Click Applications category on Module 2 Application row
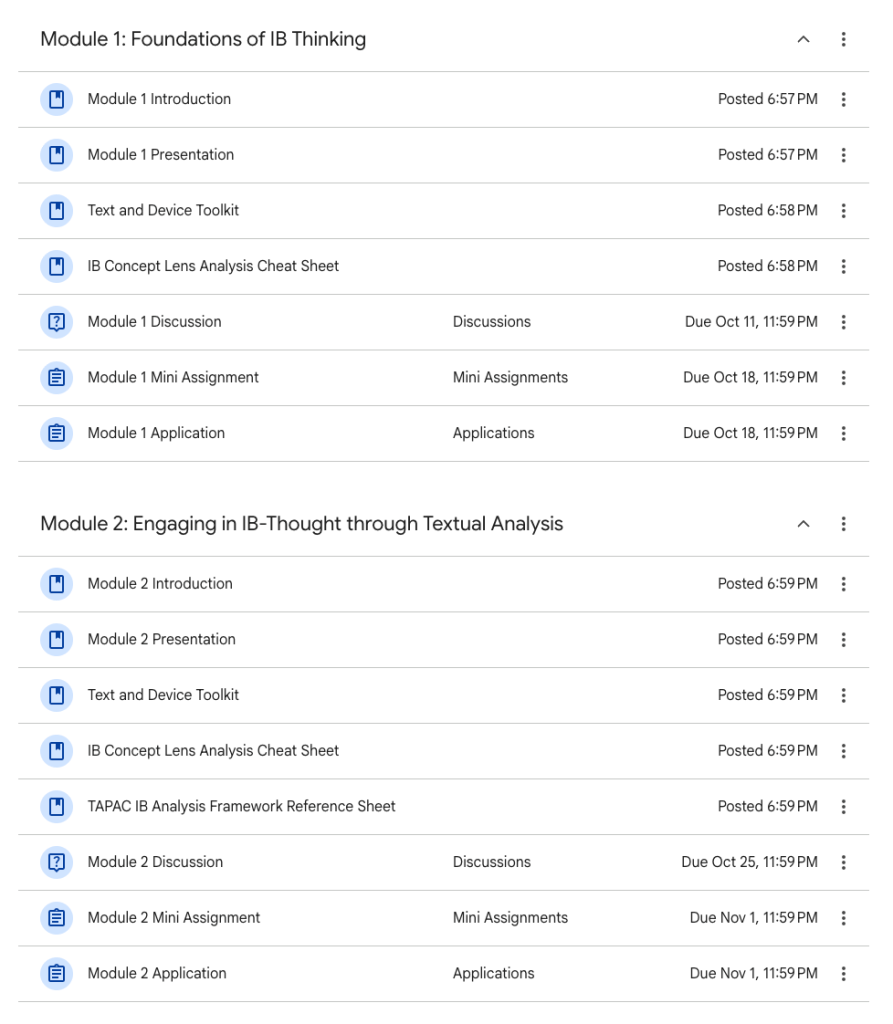Image resolution: width=893 pixels, height=1024 pixels. coord(493,973)
